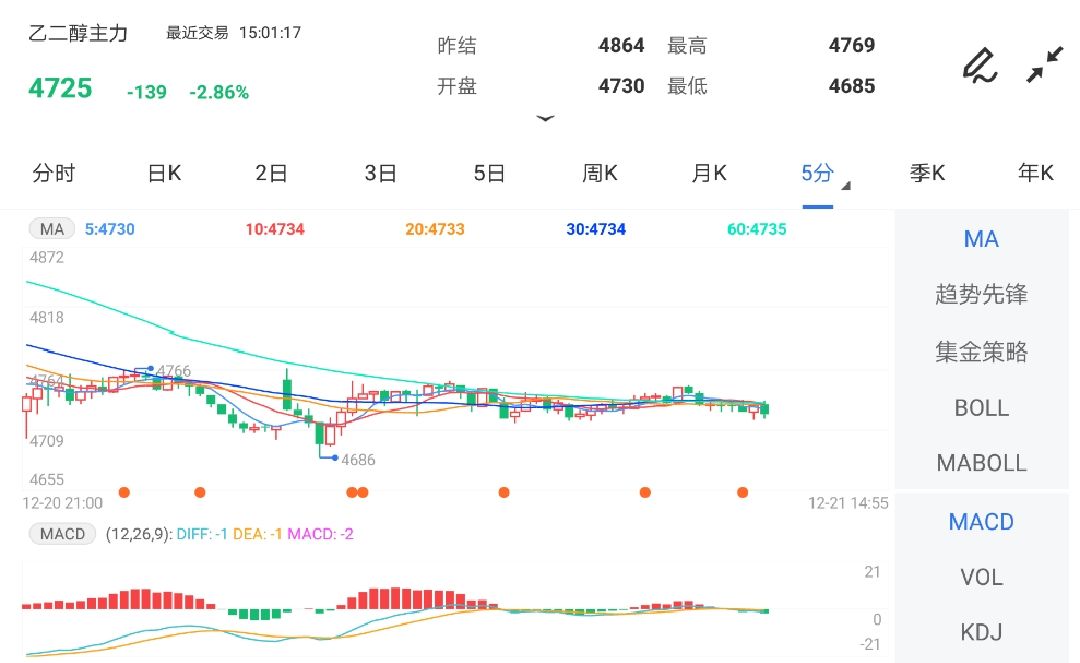Screen dimensions: 1080x663
Task: Click the collapse fullscreen arrows icon
Action: [x=1045, y=65]
